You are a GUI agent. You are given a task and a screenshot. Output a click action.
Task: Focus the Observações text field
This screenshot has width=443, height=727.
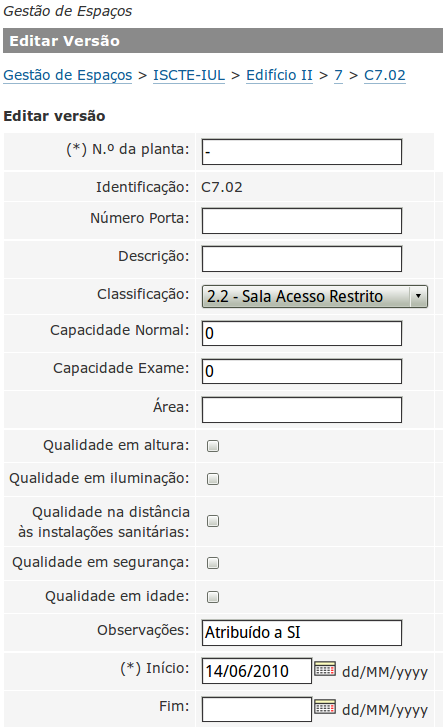coord(302,633)
